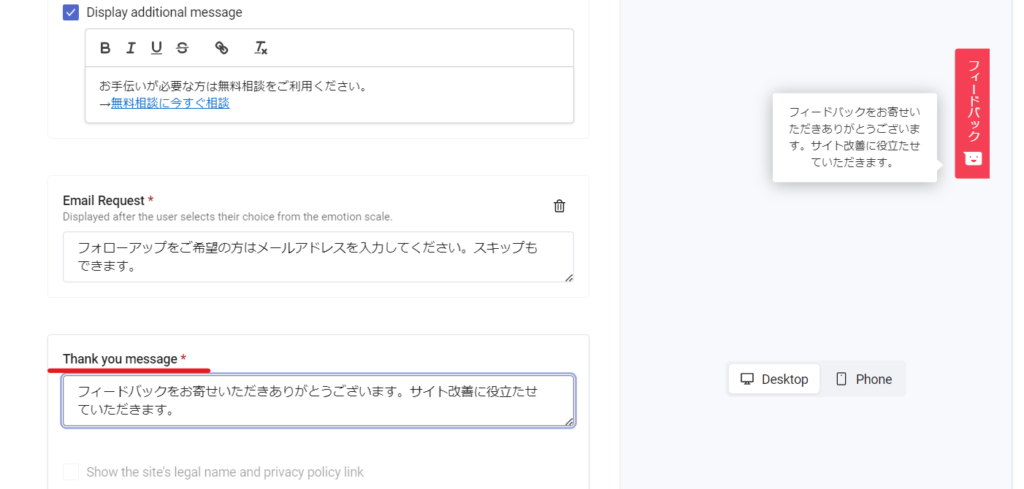This screenshot has height=489, width=1024.
Task: Click the Thank you message resize handle
Action: point(568,421)
